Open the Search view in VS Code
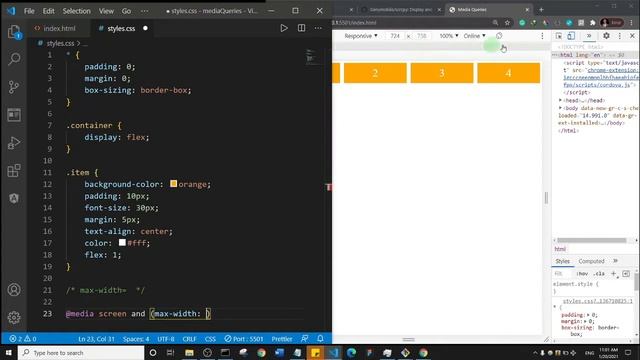 [14, 59]
